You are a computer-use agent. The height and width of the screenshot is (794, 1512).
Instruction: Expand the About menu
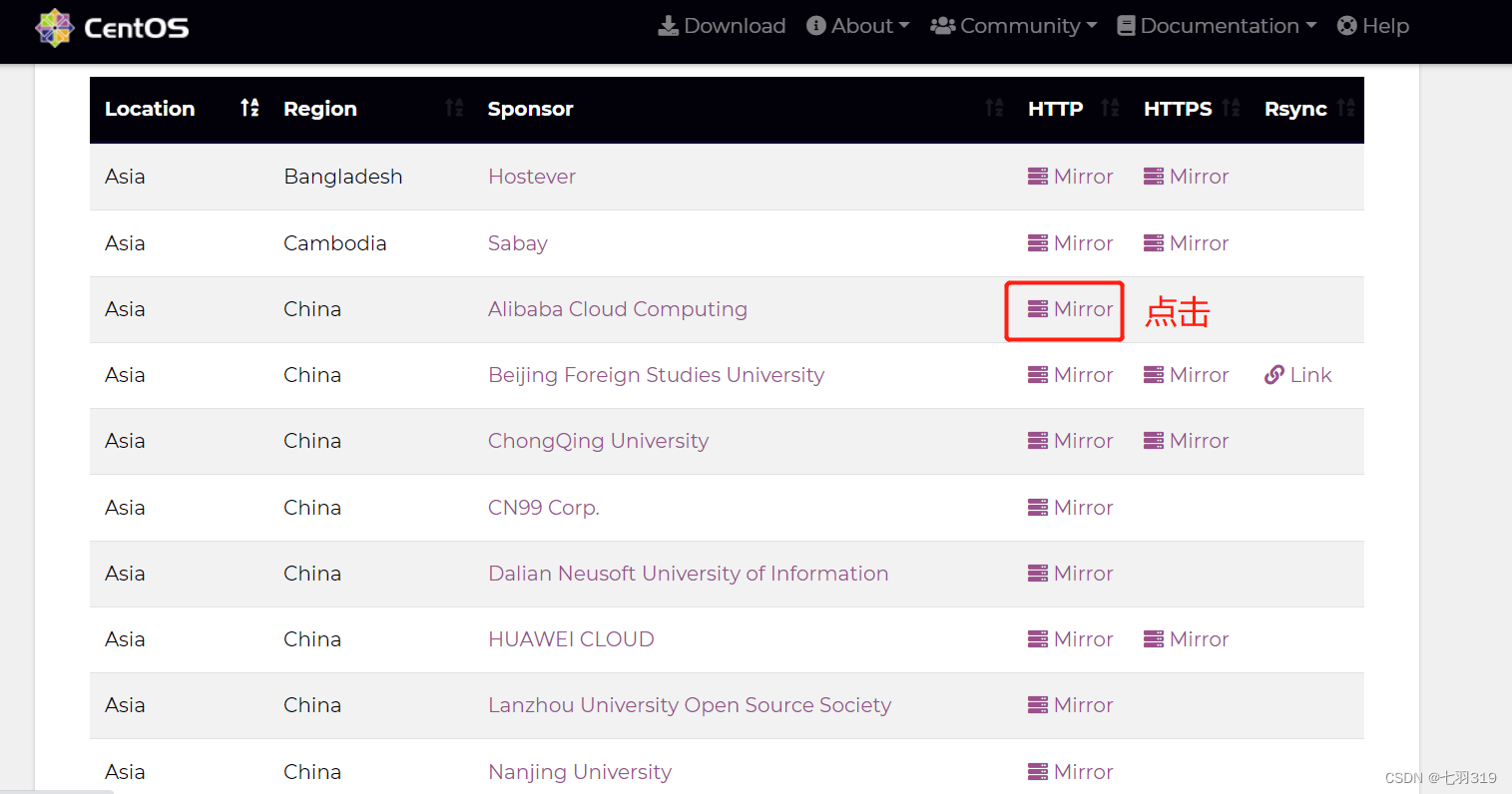tap(857, 26)
